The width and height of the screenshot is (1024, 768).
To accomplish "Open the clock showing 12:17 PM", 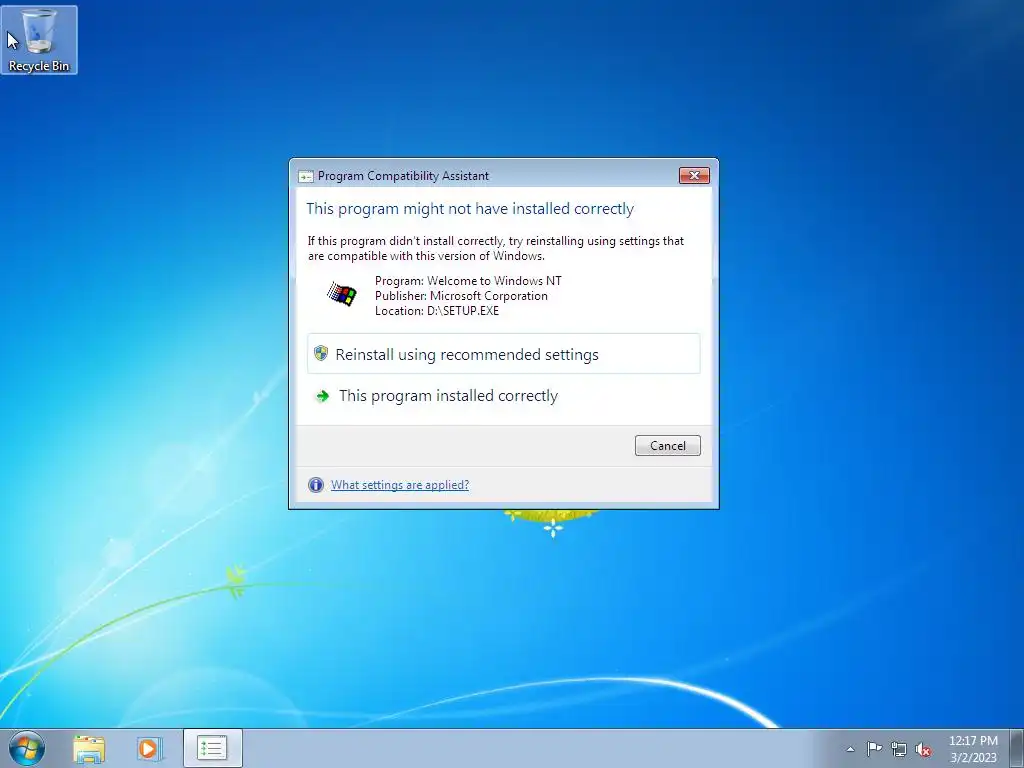I will coord(973,749).
